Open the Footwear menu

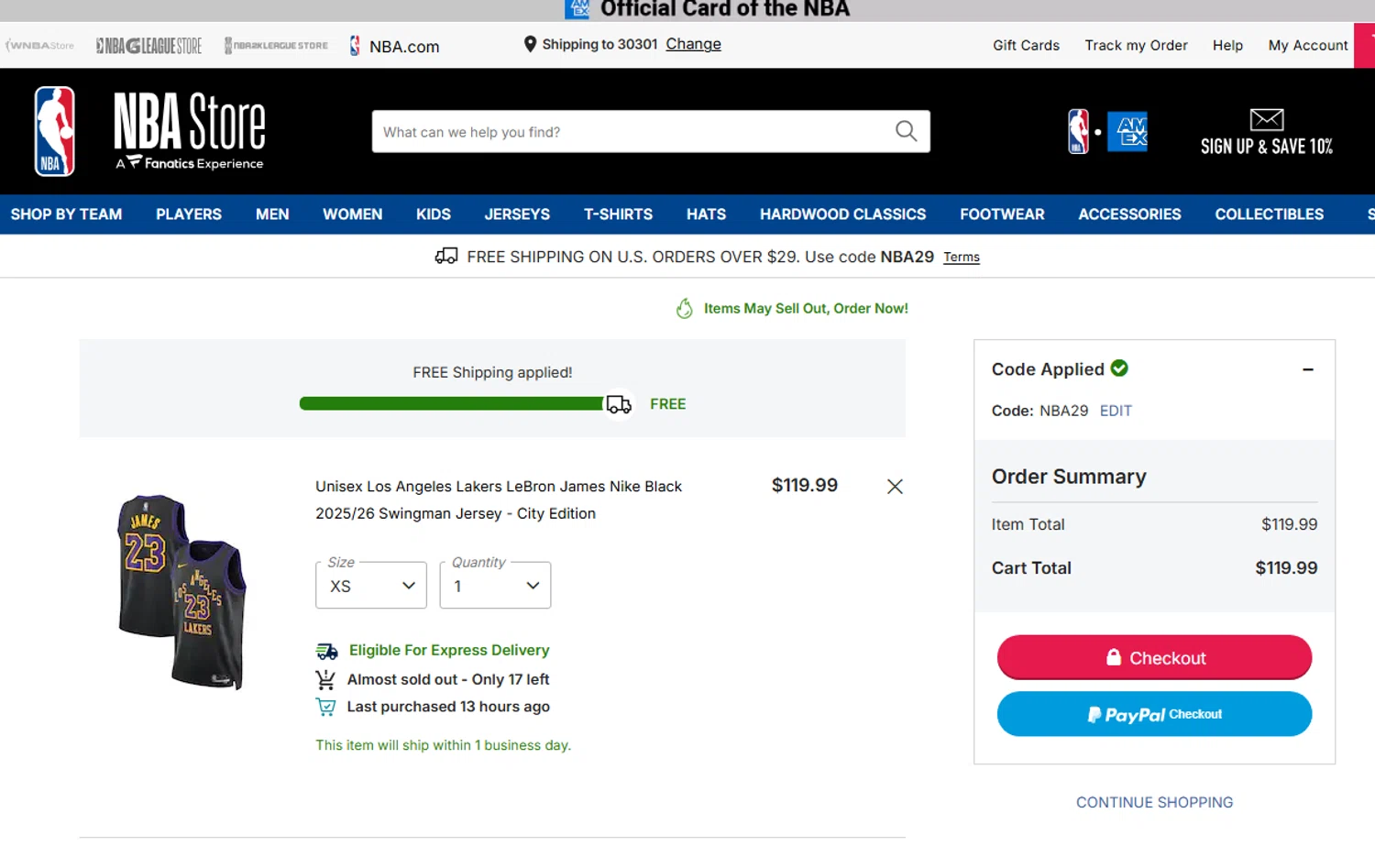click(x=1002, y=214)
